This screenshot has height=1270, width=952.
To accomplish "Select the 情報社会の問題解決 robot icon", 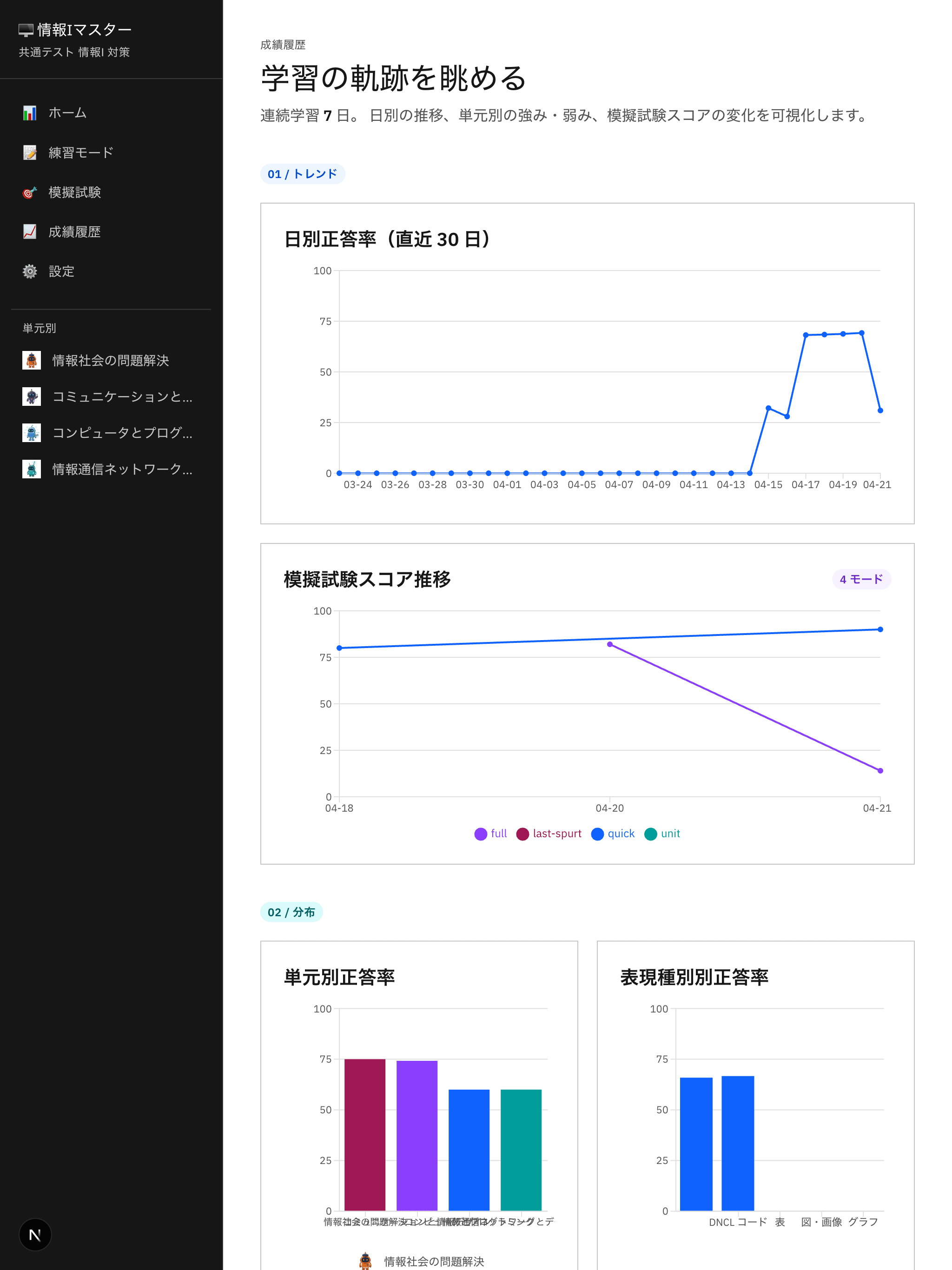I will coord(32,361).
